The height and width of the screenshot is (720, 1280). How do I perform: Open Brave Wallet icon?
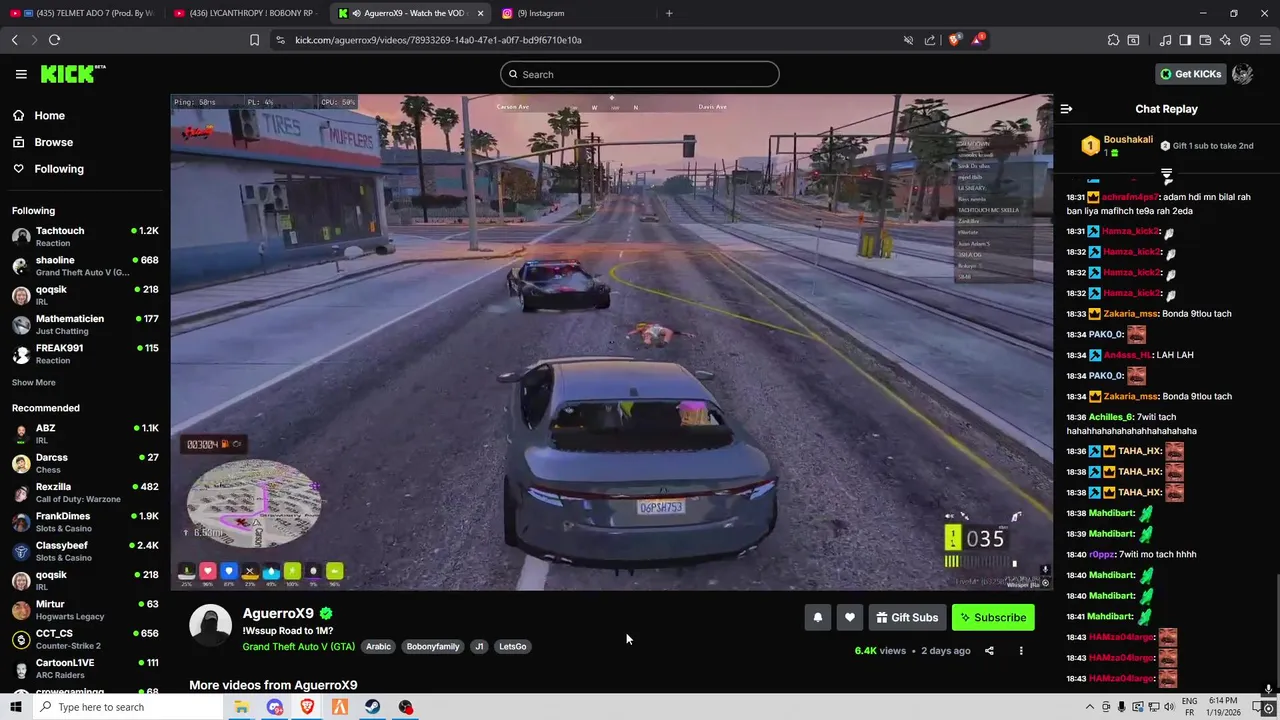[x=1205, y=40]
